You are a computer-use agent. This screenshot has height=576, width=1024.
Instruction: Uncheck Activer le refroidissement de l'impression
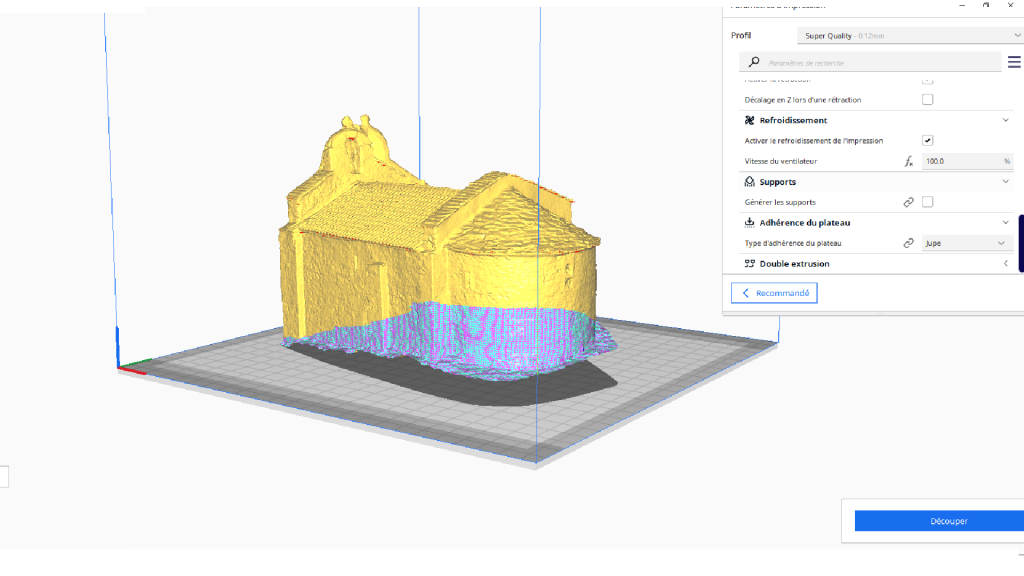coord(927,141)
